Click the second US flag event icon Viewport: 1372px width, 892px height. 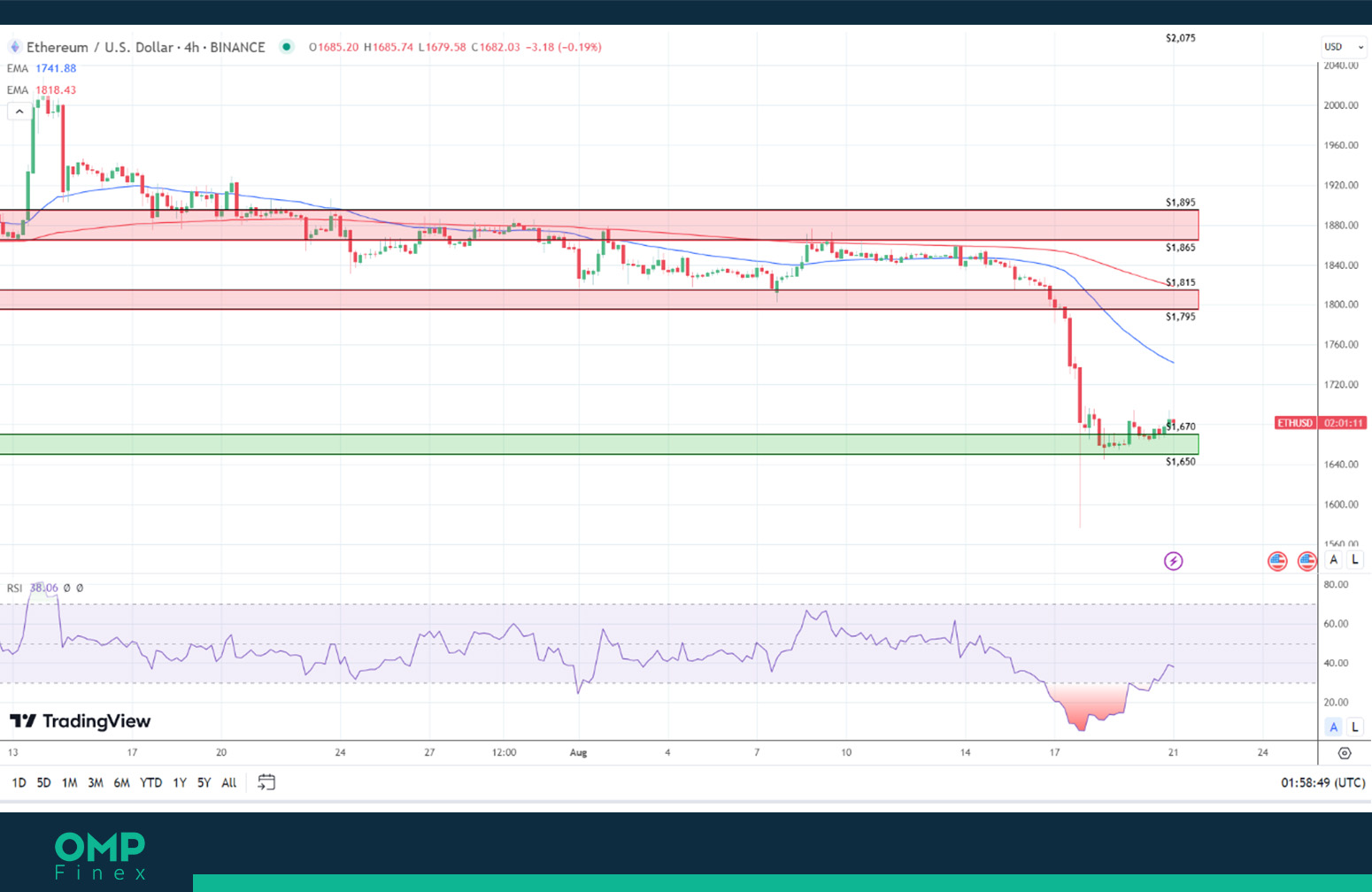(x=1306, y=561)
